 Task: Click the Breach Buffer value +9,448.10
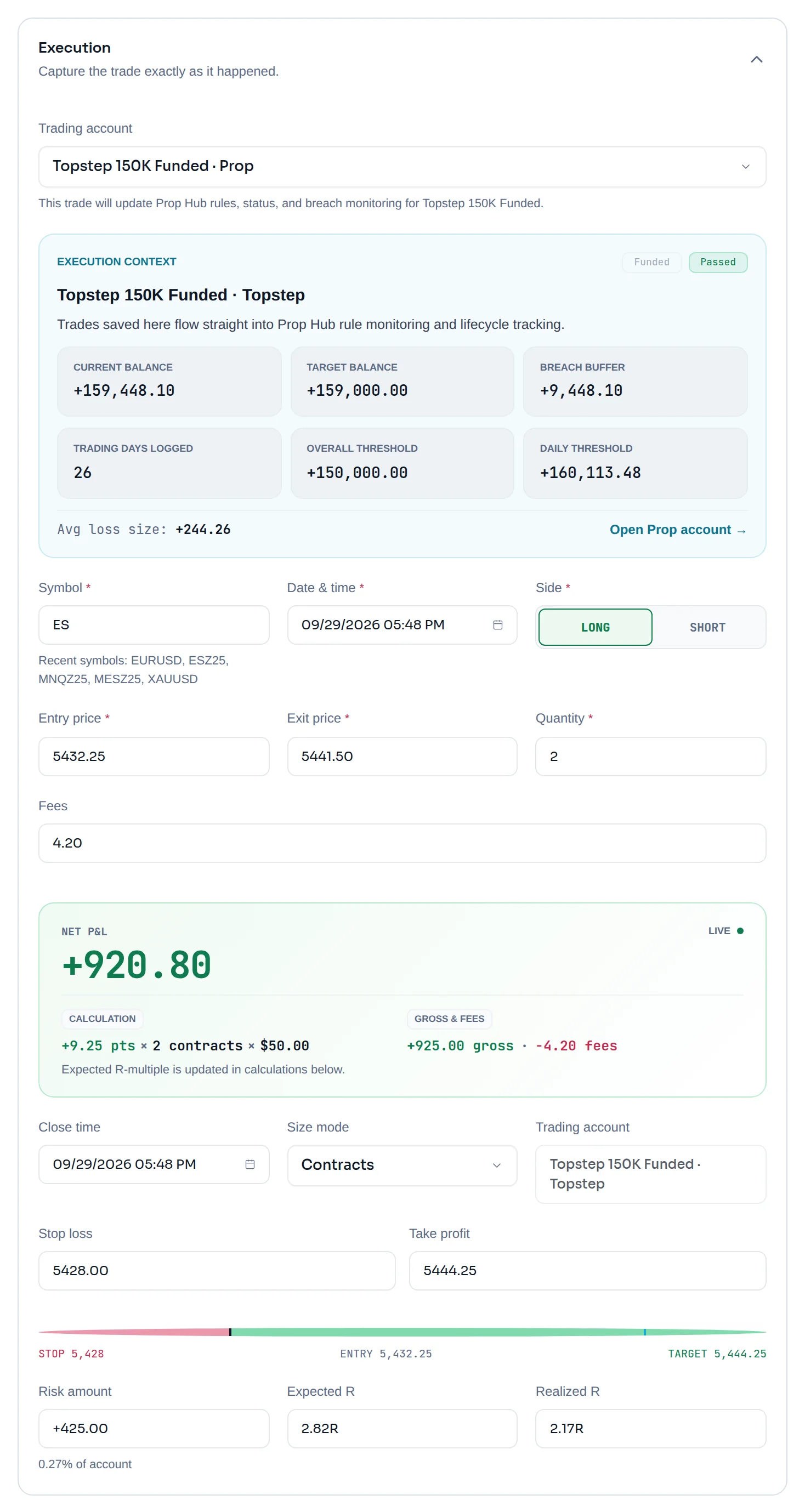(x=581, y=390)
